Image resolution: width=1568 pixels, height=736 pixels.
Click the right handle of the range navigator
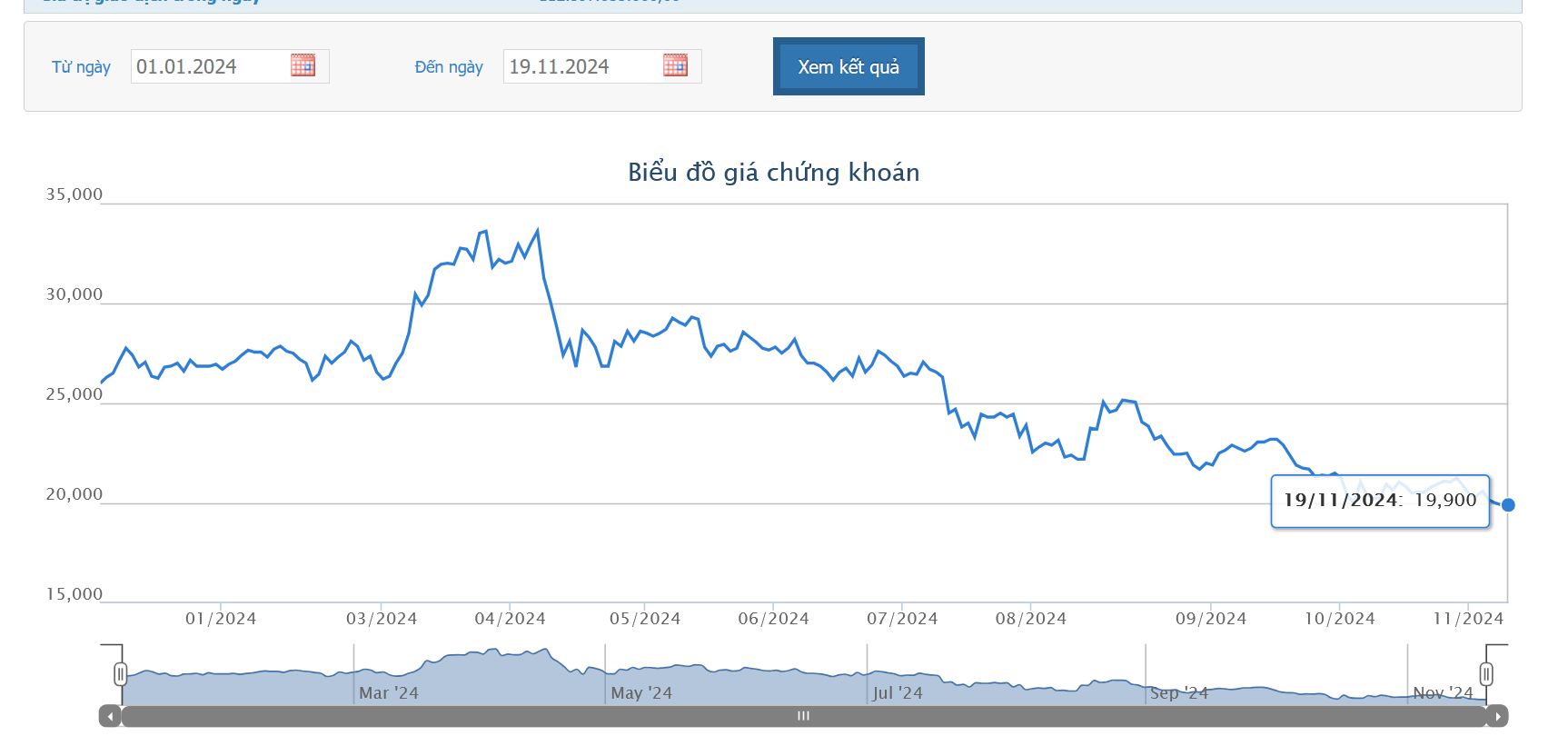tap(1486, 673)
